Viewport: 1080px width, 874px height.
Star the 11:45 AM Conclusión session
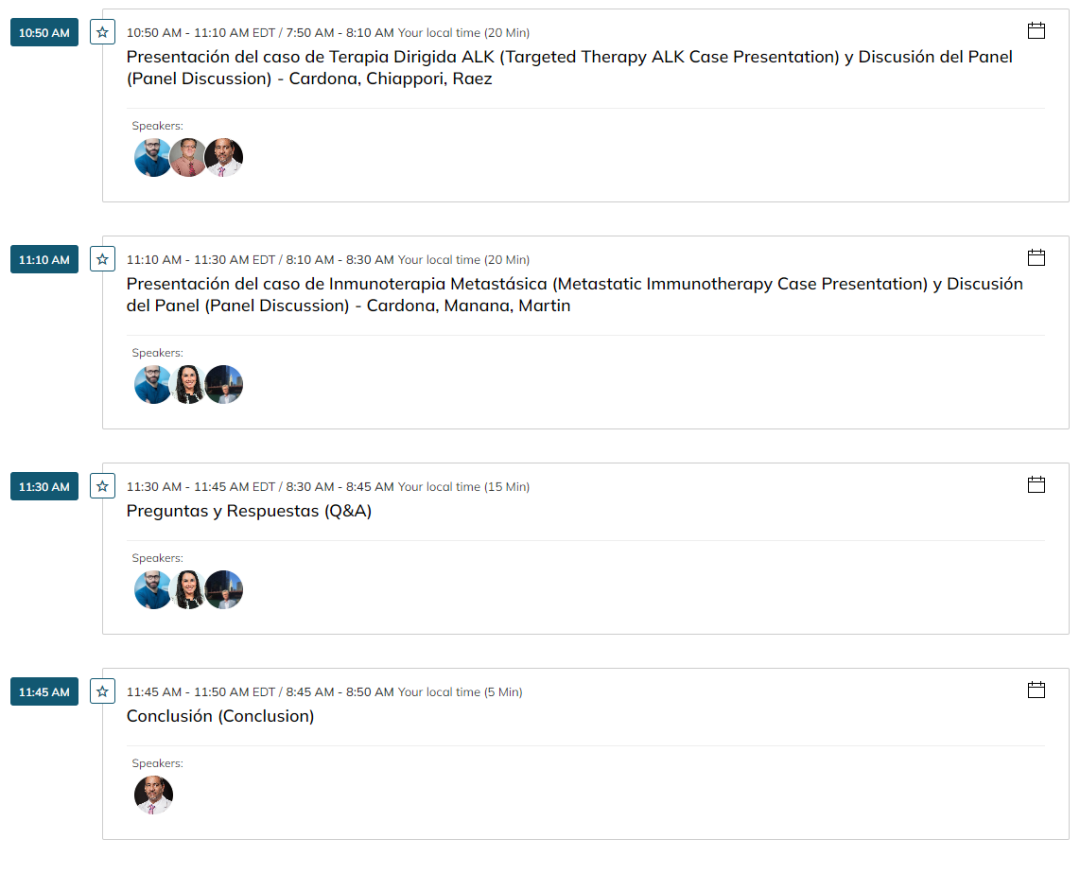pyautogui.click(x=102, y=691)
